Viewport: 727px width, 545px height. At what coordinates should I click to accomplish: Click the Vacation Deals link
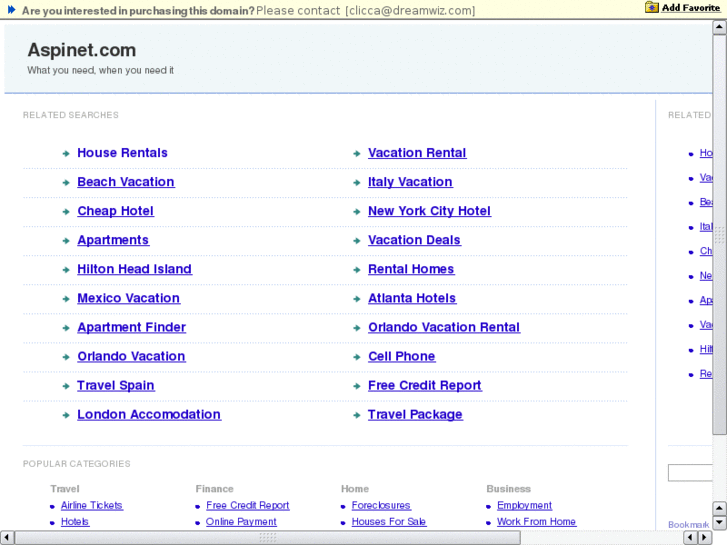pos(415,240)
